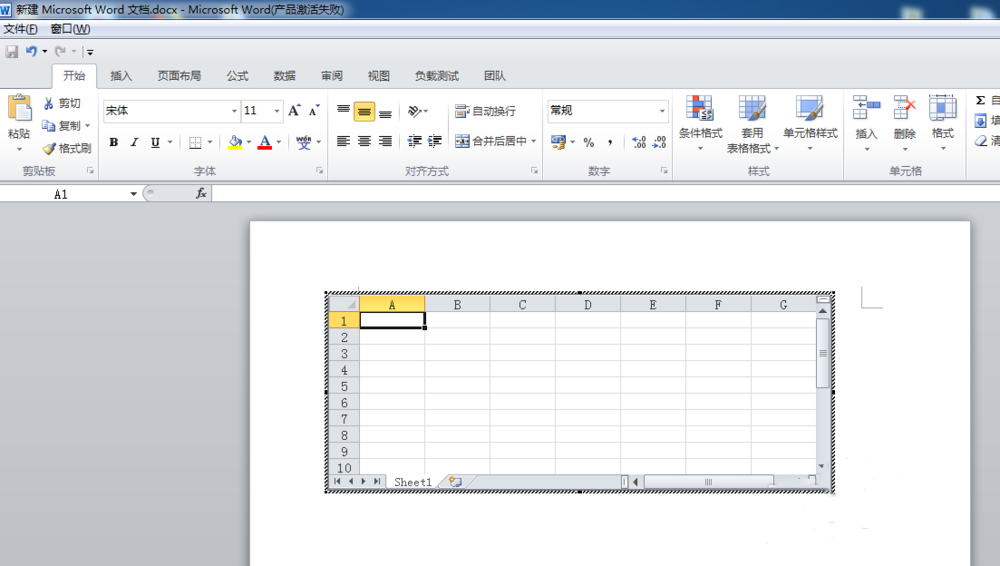Click the decrease indent icon
This screenshot has width=1000, height=566.
point(415,141)
